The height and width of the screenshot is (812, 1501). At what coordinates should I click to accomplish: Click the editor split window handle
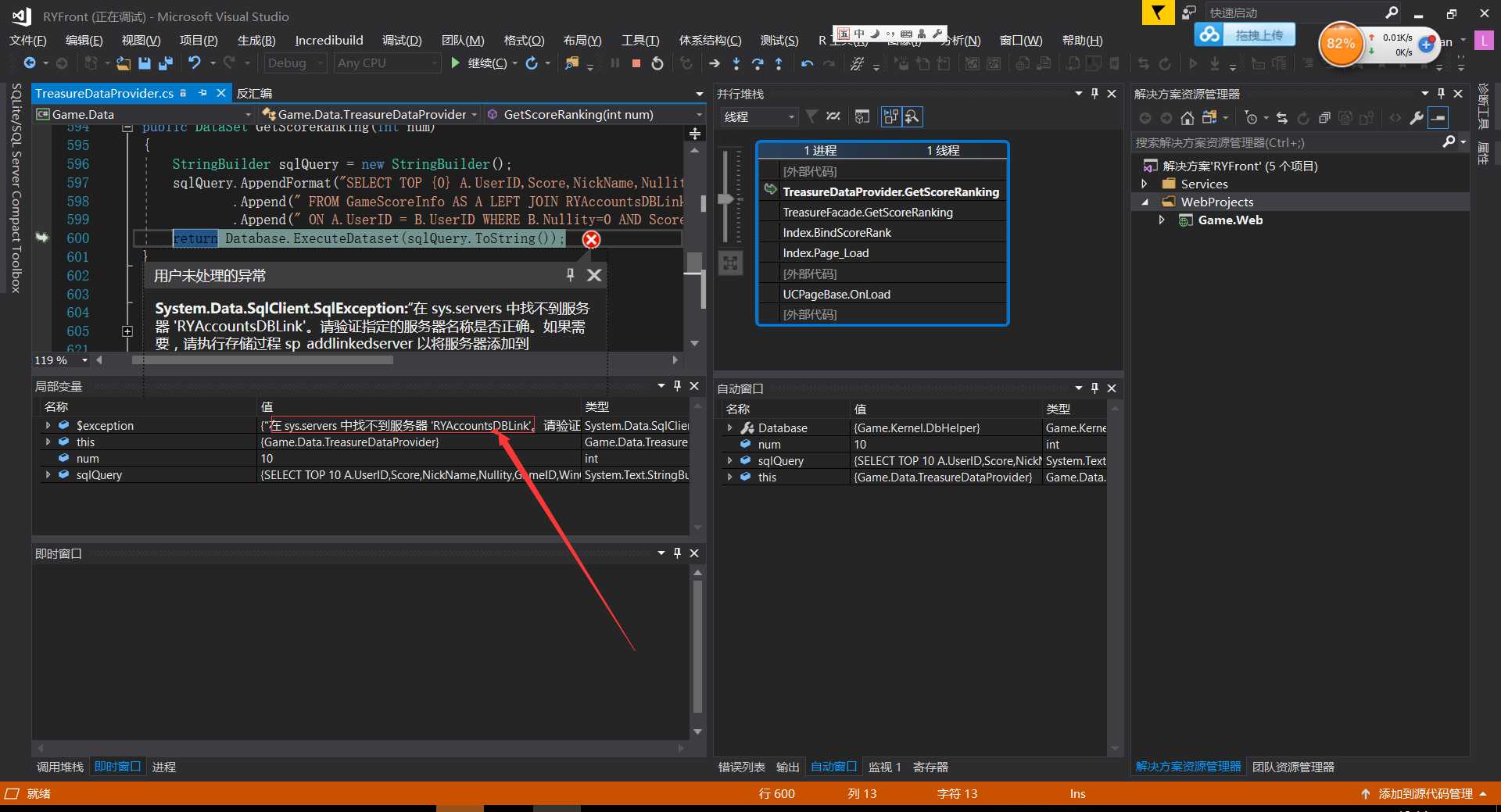(x=695, y=134)
